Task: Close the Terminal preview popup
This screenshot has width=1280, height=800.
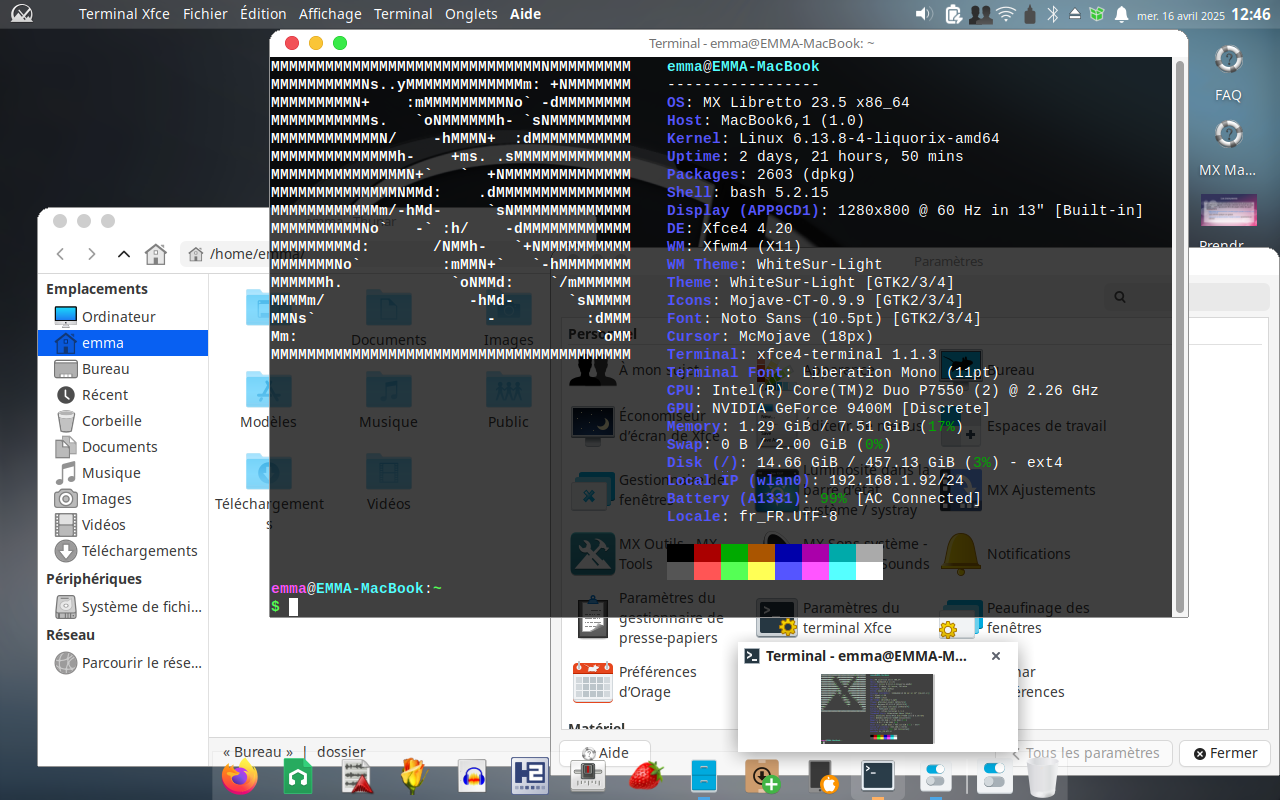Action: [995, 656]
